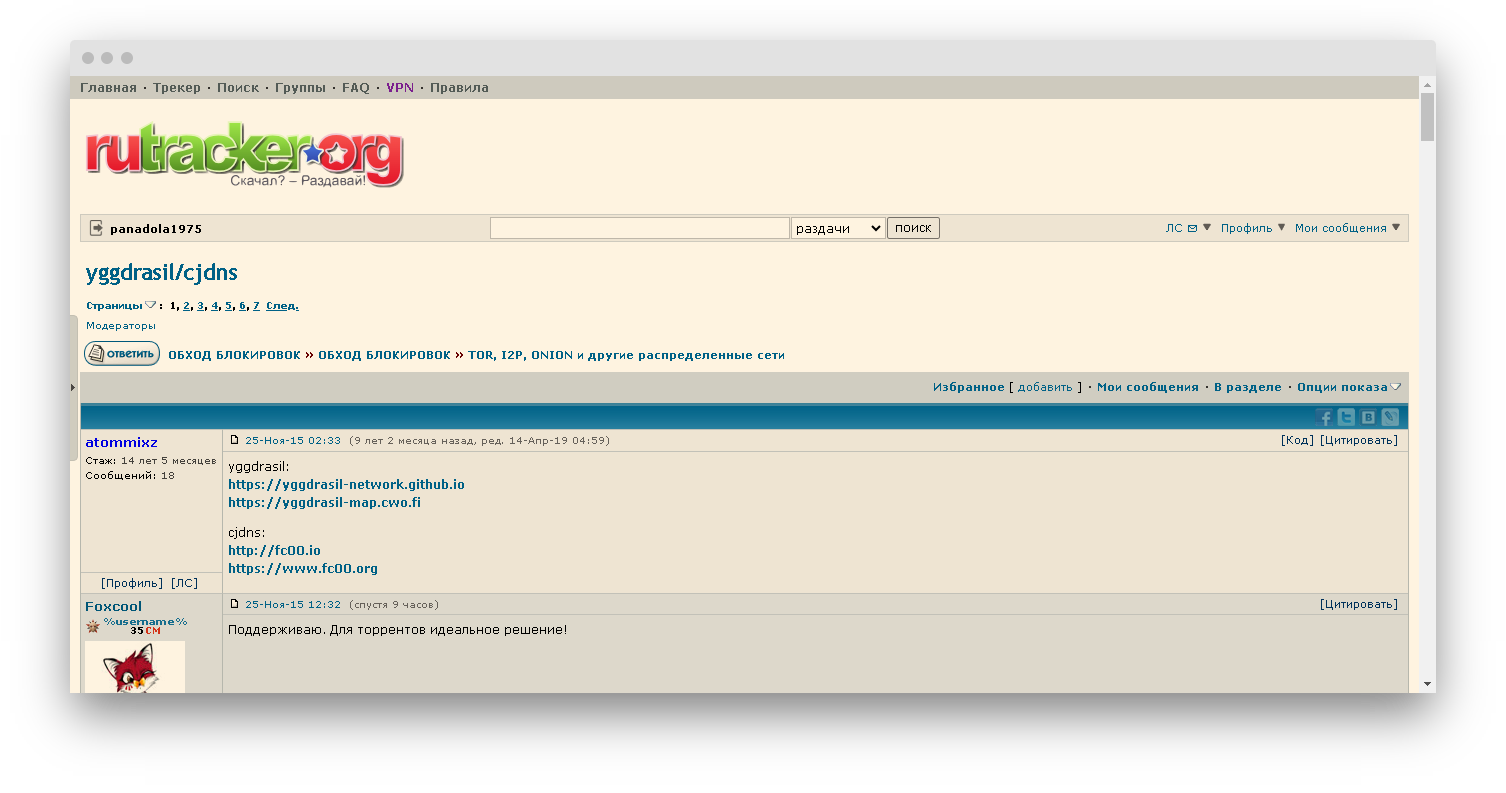The width and height of the screenshot is (1506, 793).
Task: Open https://yggdrasil-network.github.io link
Action: (x=346, y=484)
